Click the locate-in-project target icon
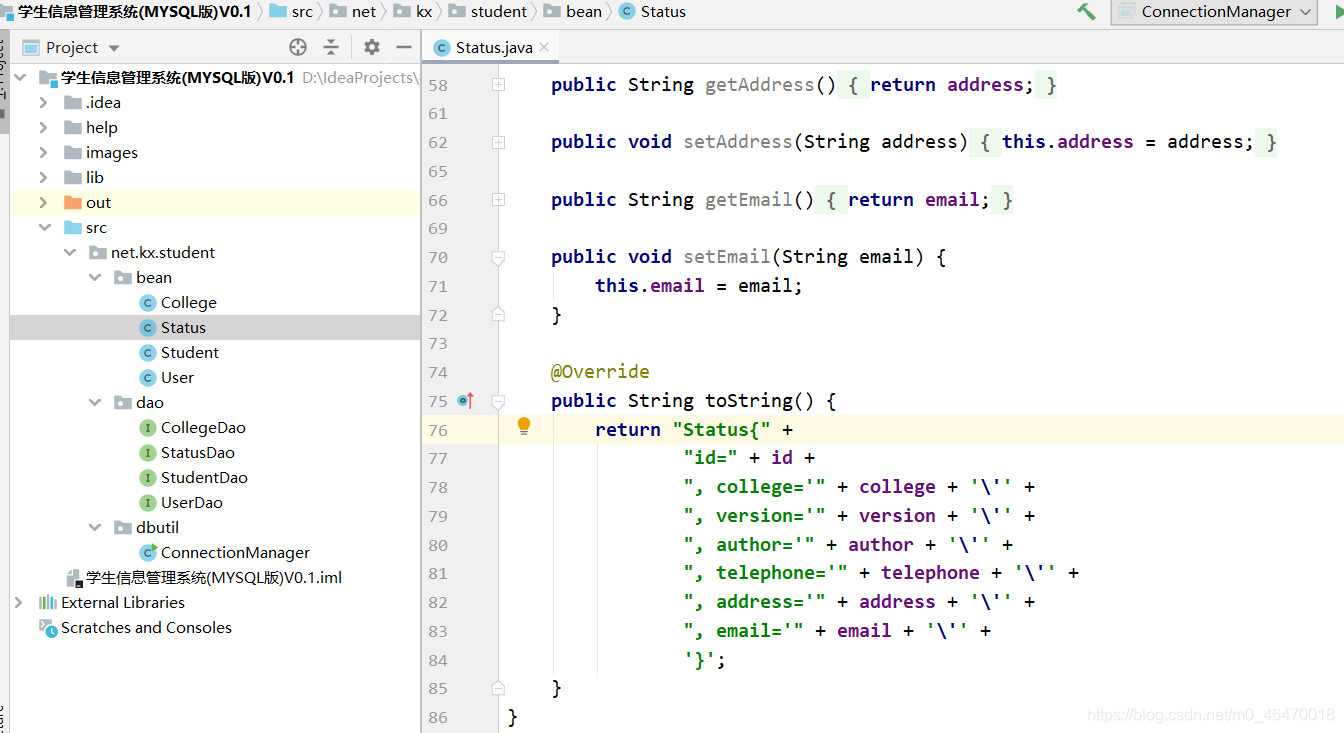The width and height of the screenshot is (1344, 733). (298, 47)
